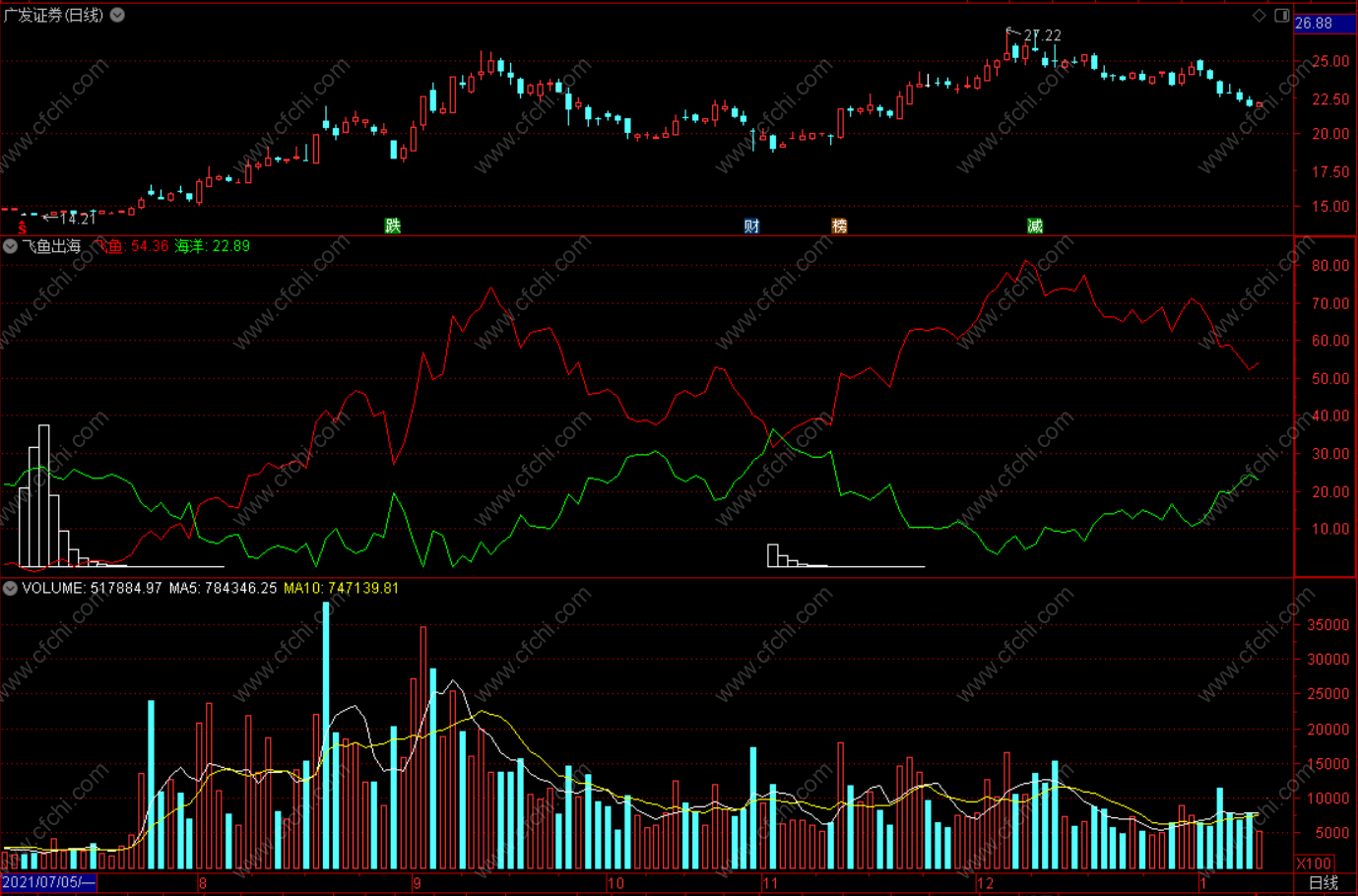Click the blue 财 event marker
This screenshot has height=896, width=1358.
(751, 225)
